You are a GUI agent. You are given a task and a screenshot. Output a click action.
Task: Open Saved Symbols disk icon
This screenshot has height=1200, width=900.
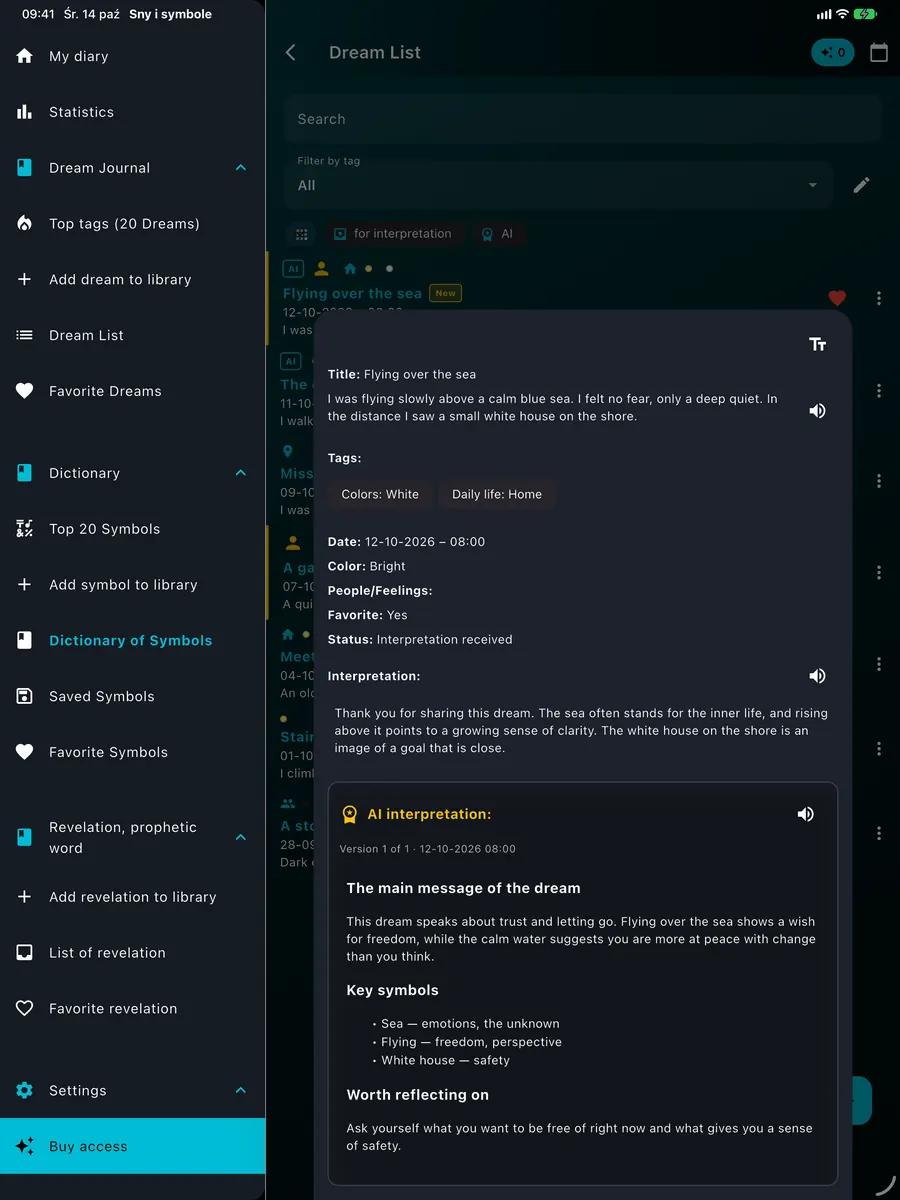tap(25, 696)
